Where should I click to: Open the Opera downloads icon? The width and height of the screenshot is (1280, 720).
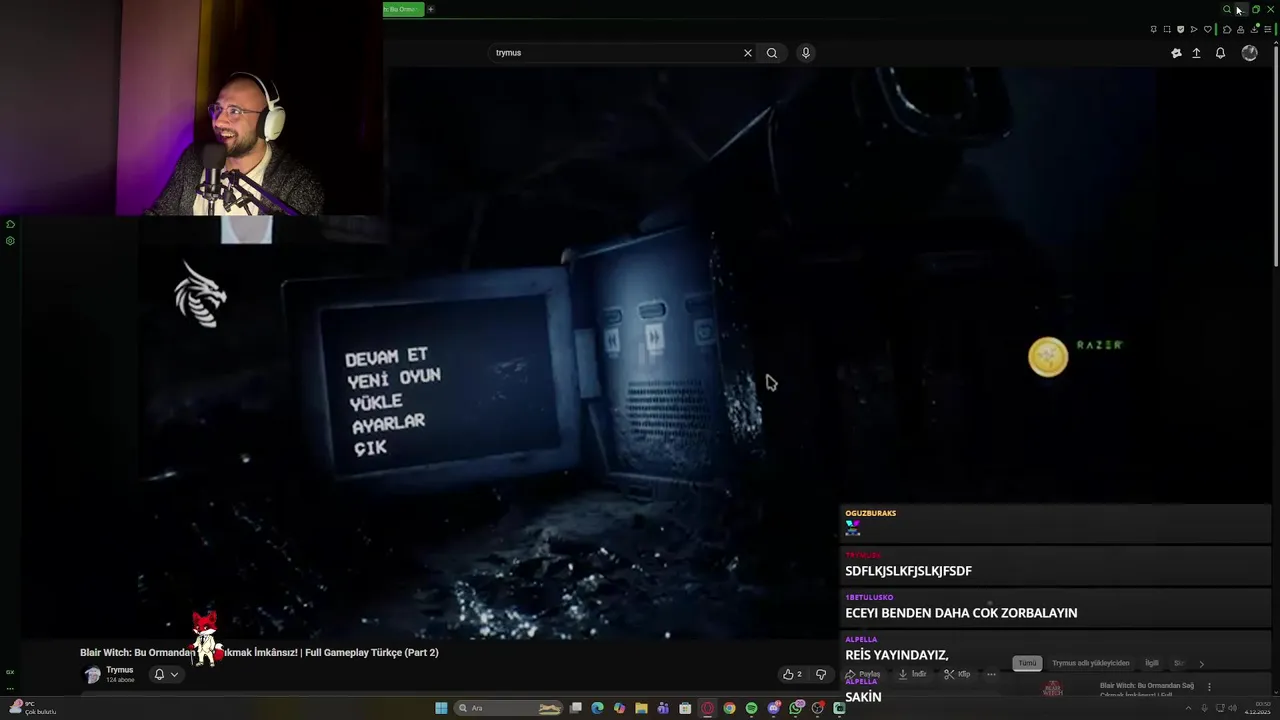pyautogui.click(x=1254, y=29)
